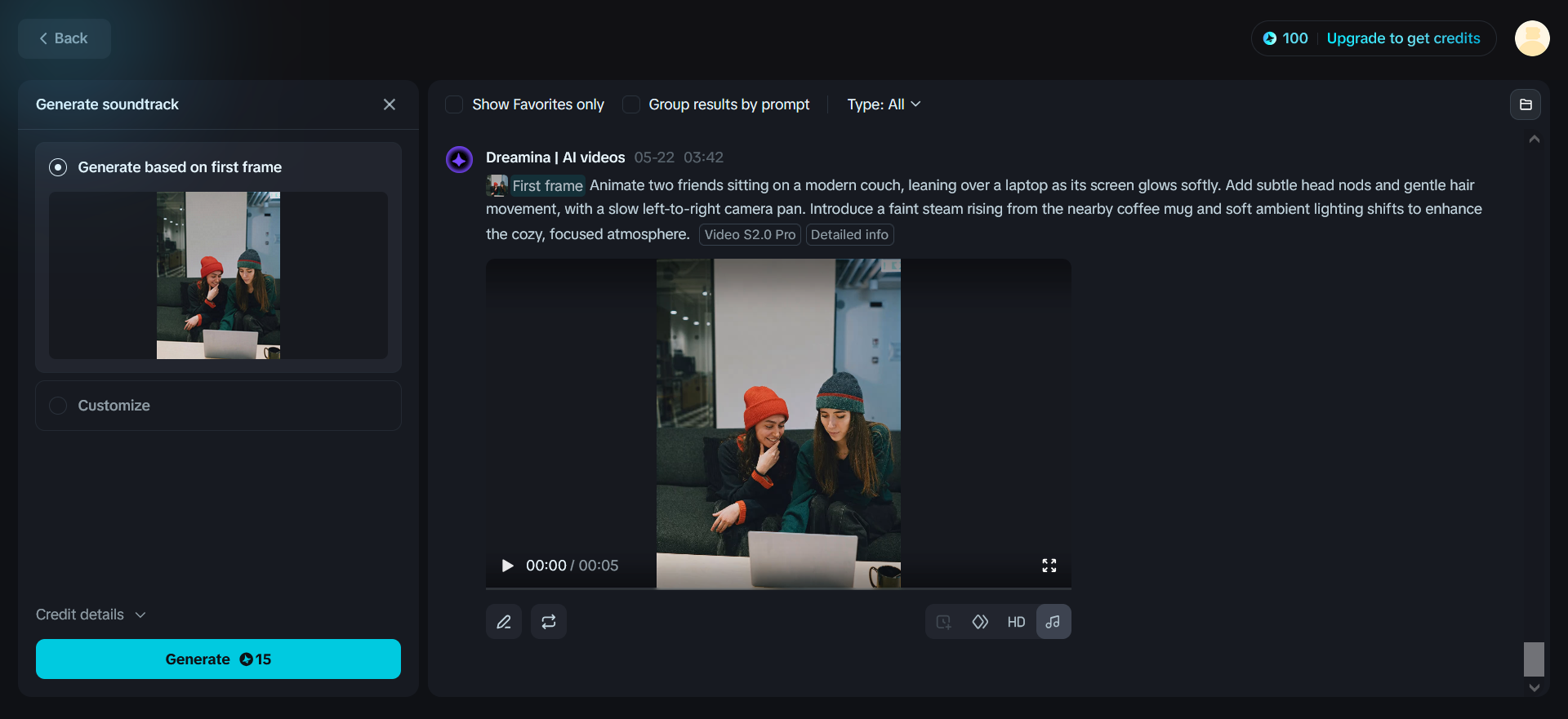Click the results scrollbar up arrow
Image resolution: width=1568 pixels, height=719 pixels.
[1535, 139]
